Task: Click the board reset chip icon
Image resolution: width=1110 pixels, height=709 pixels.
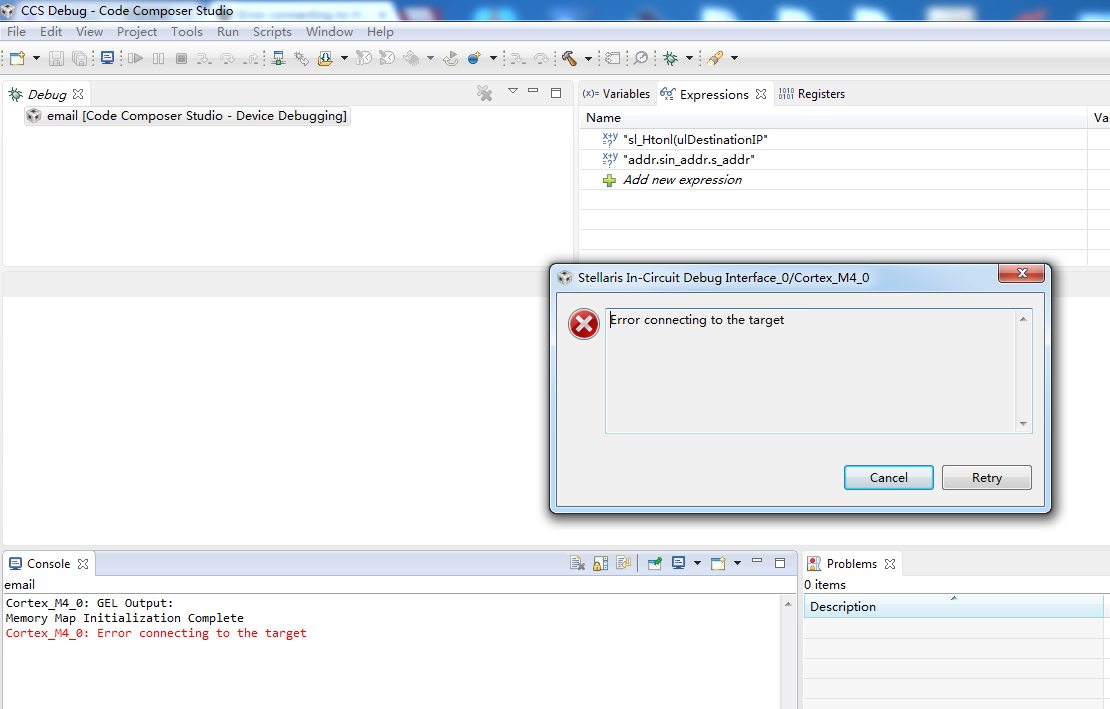Action: [x=411, y=58]
